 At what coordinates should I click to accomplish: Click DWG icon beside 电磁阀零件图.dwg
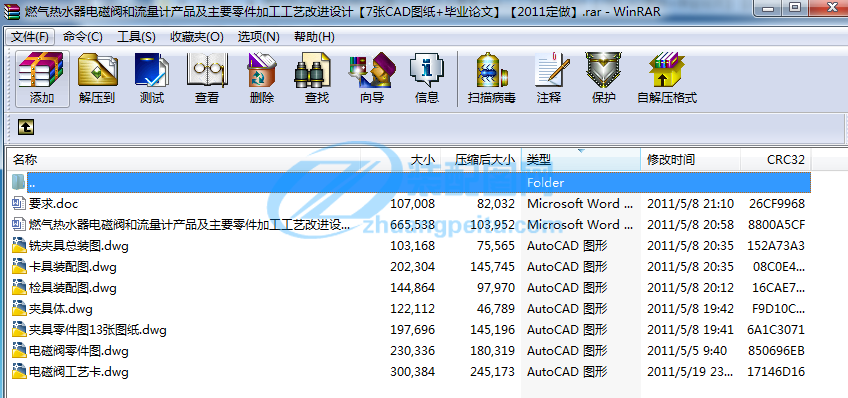(19, 351)
